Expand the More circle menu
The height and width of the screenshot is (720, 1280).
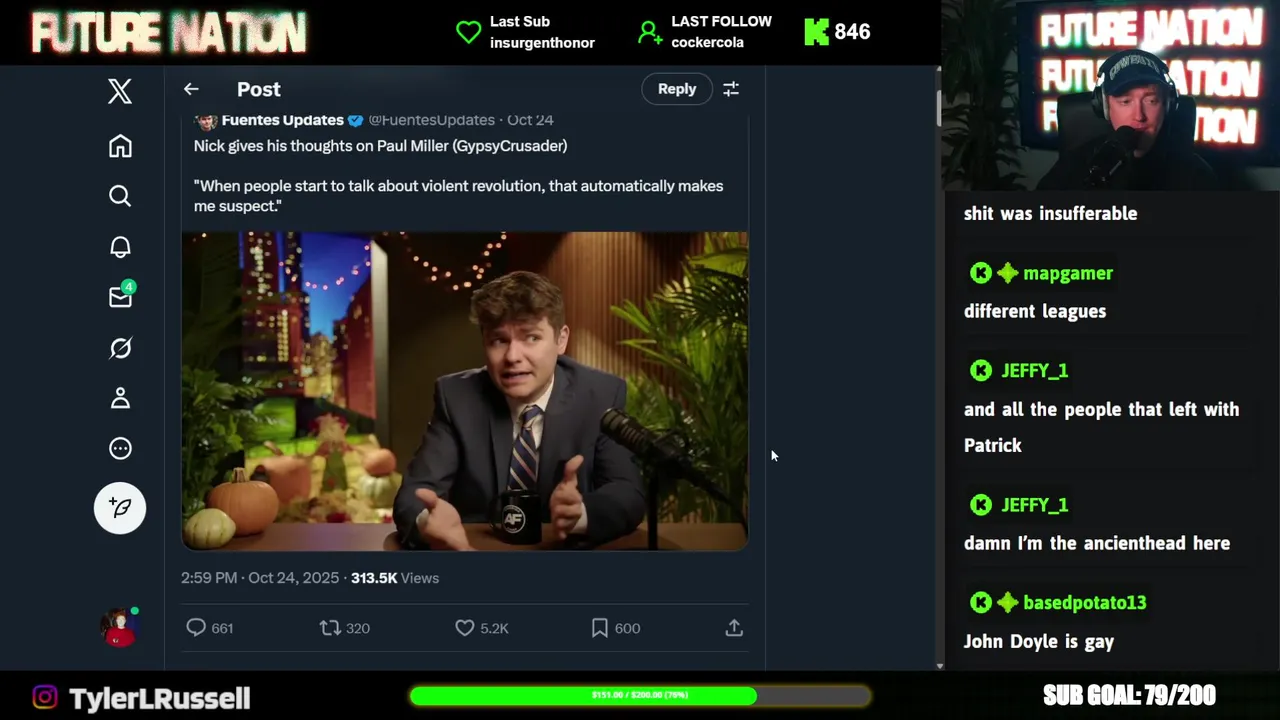click(120, 448)
